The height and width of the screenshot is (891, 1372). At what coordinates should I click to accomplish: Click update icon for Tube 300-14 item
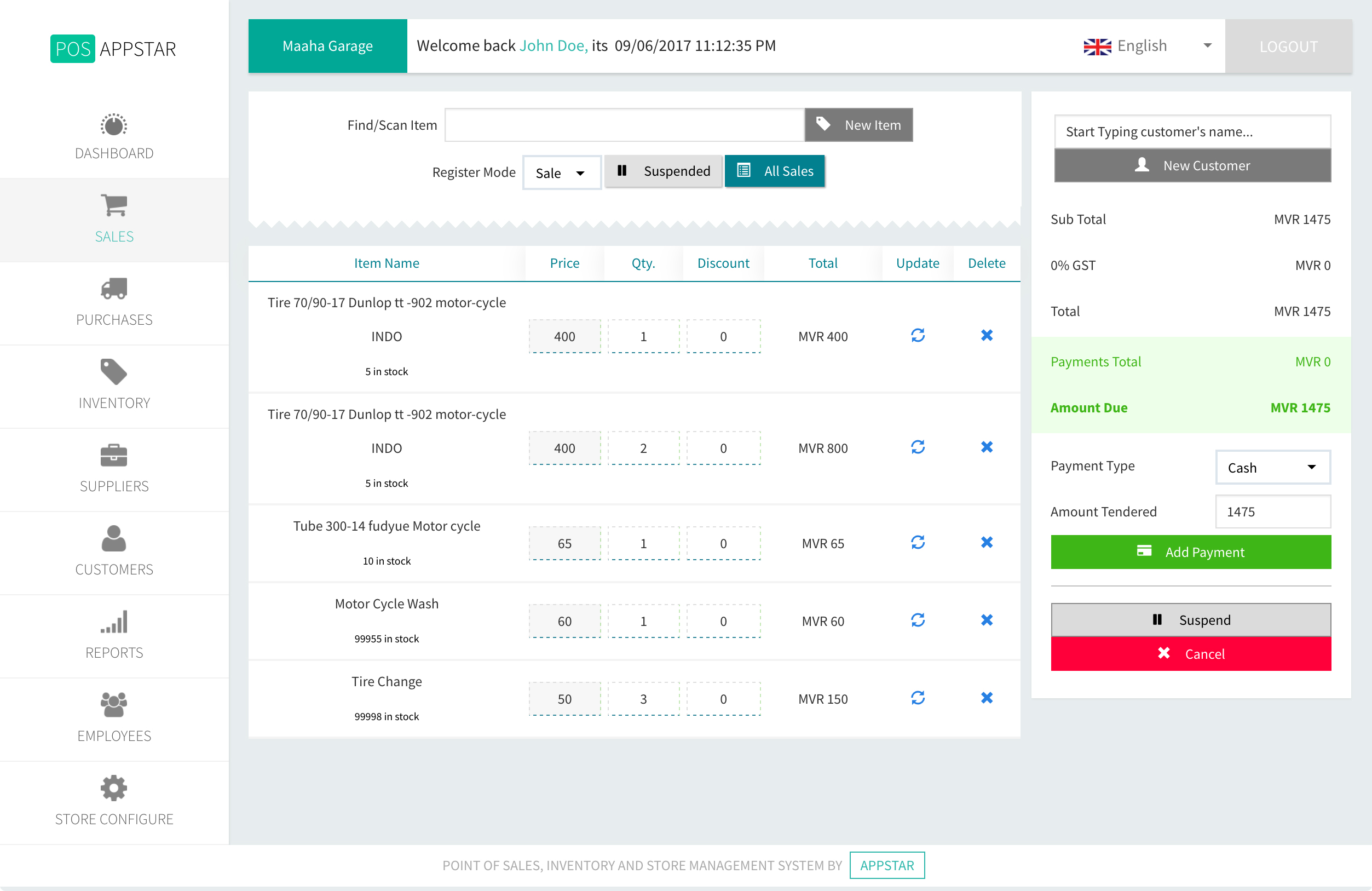pos(917,543)
